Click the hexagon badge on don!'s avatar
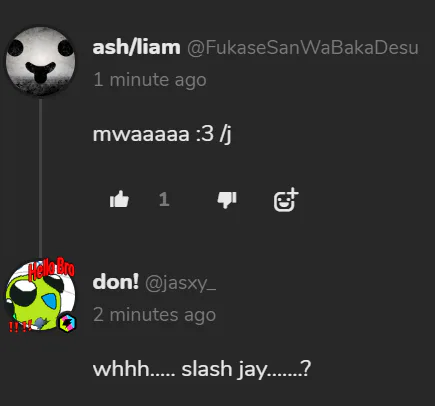 67,323
